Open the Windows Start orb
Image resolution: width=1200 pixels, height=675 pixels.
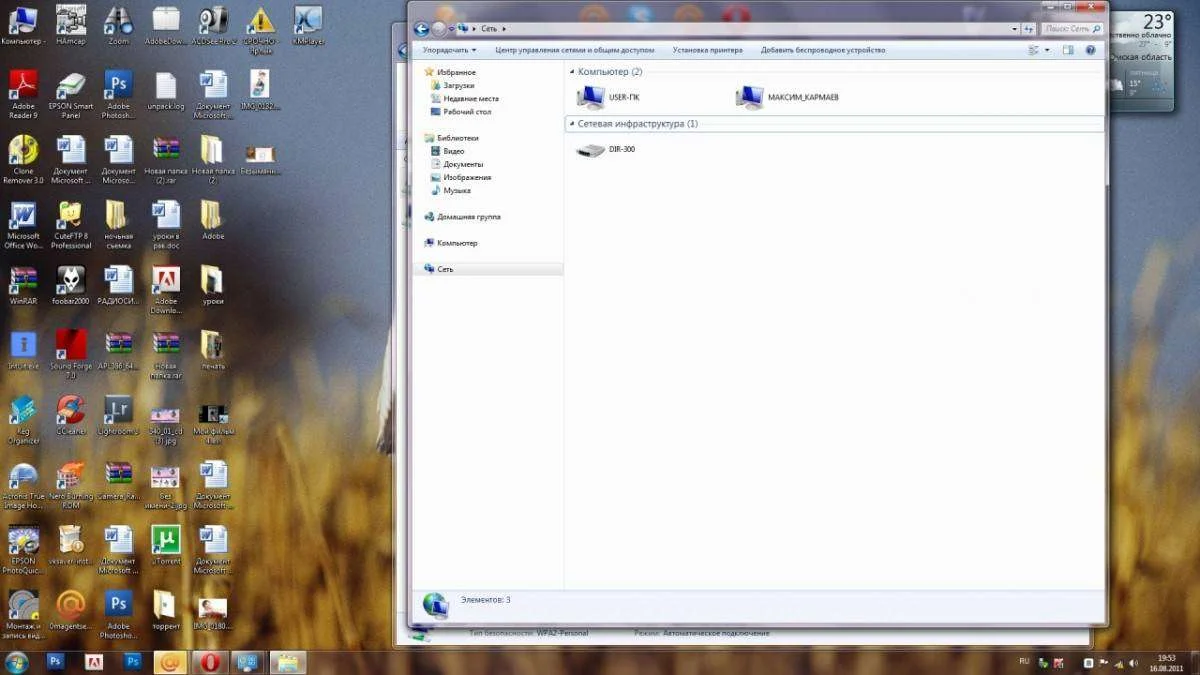[x=17, y=662]
